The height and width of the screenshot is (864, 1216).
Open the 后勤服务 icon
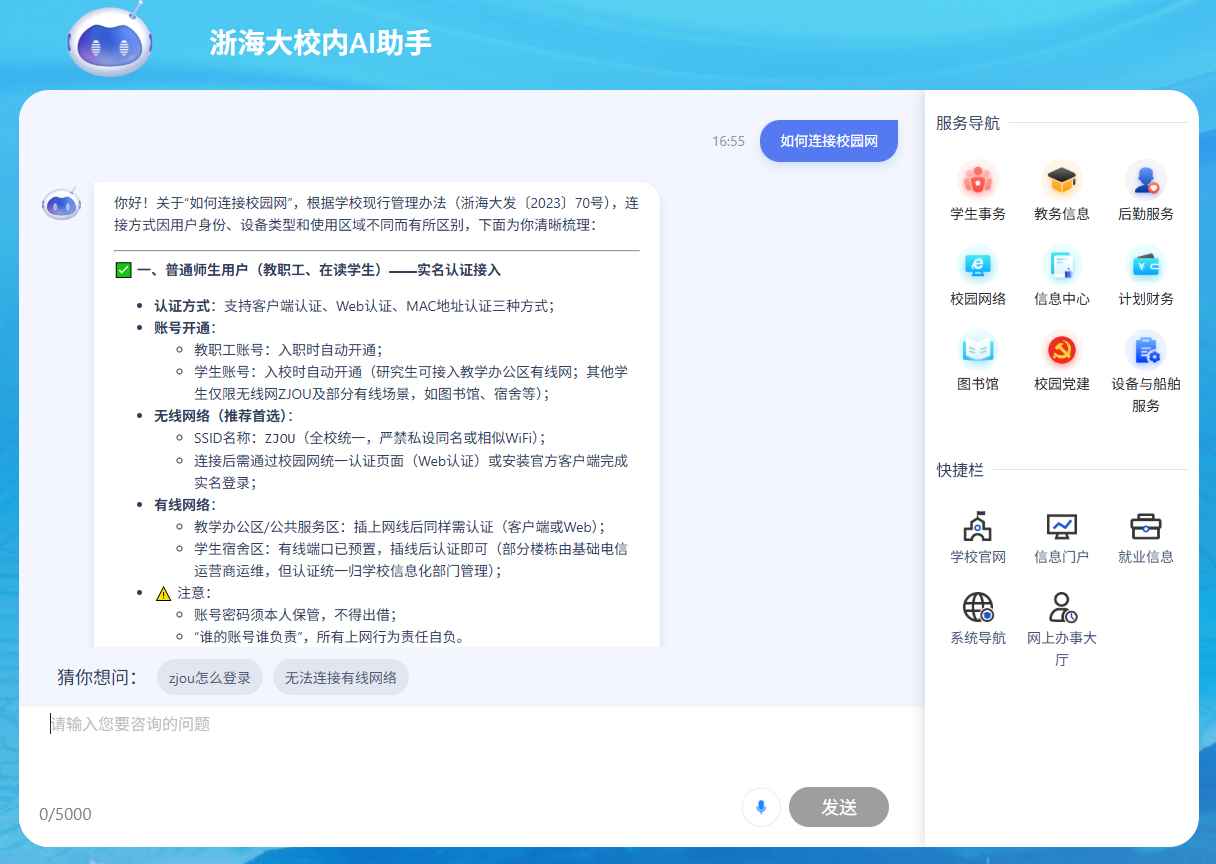pyautogui.click(x=1146, y=181)
